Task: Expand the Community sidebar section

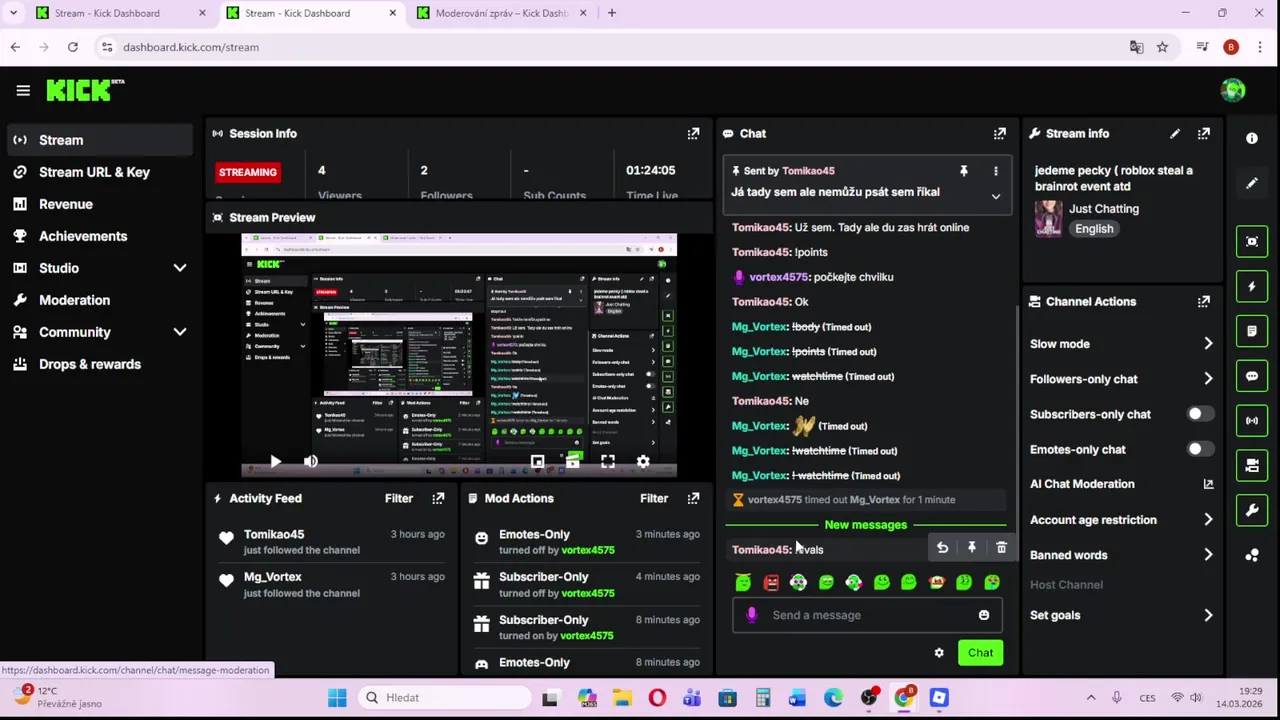Action: (x=180, y=332)
